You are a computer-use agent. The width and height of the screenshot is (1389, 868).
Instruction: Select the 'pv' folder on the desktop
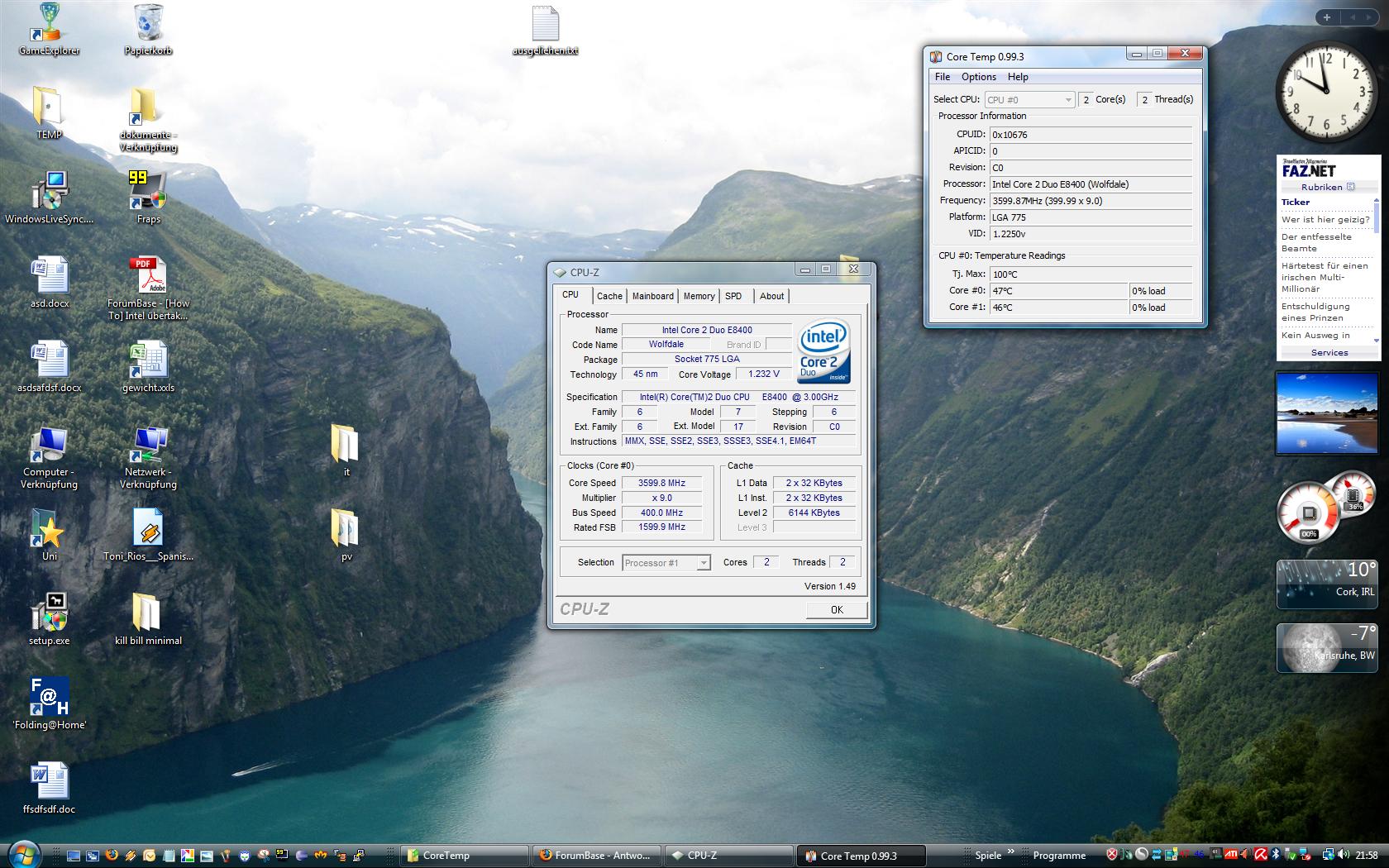point(346,535)
